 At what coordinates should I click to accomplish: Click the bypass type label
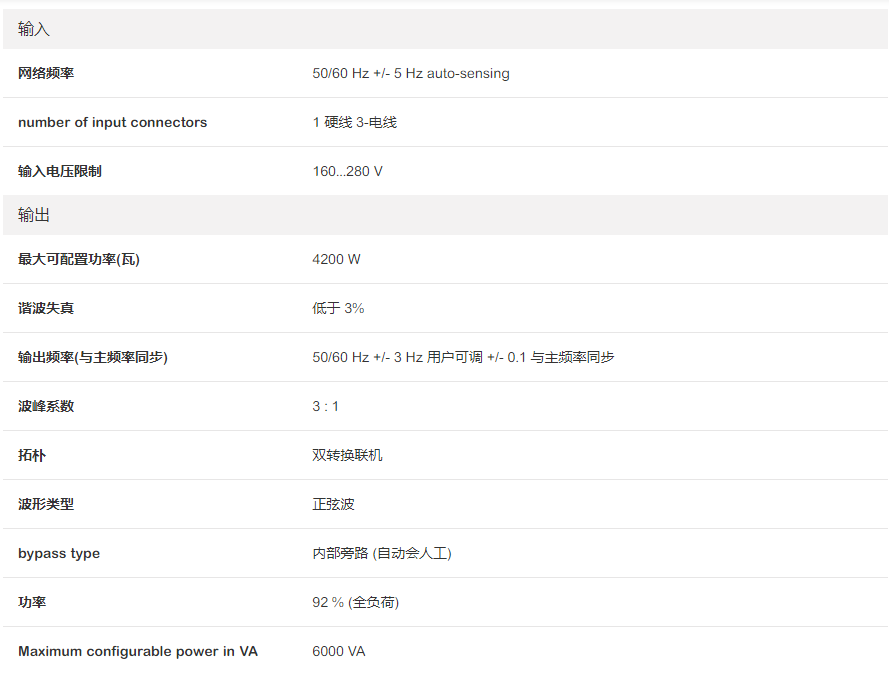pyautogui.click(x=59, y=553)
